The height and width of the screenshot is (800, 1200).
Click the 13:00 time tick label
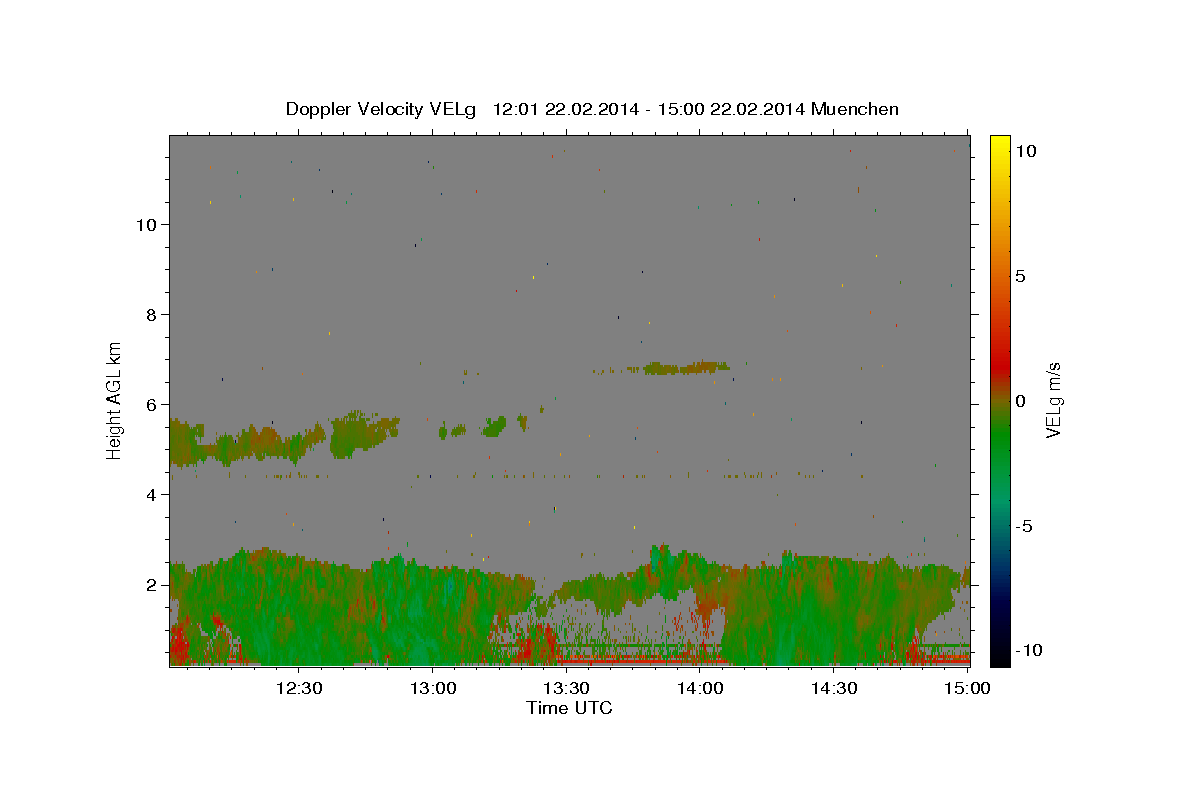coord(433,688)
